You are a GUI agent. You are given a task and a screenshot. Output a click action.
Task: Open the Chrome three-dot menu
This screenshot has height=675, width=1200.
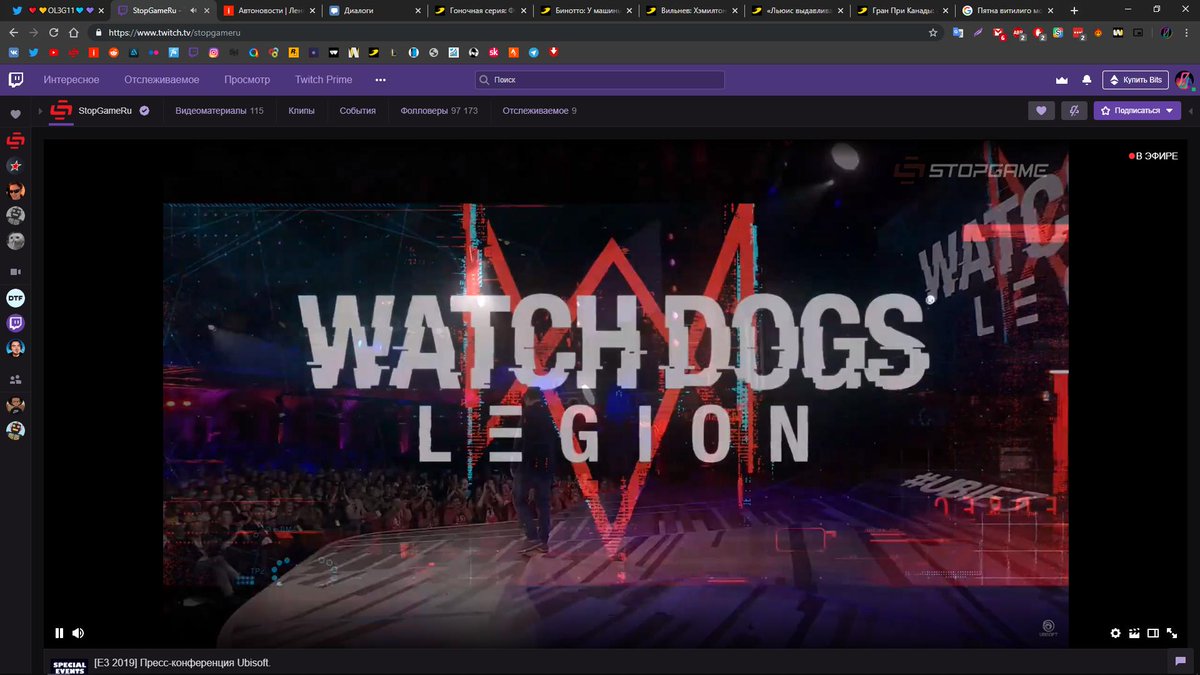click(1187, 32)
